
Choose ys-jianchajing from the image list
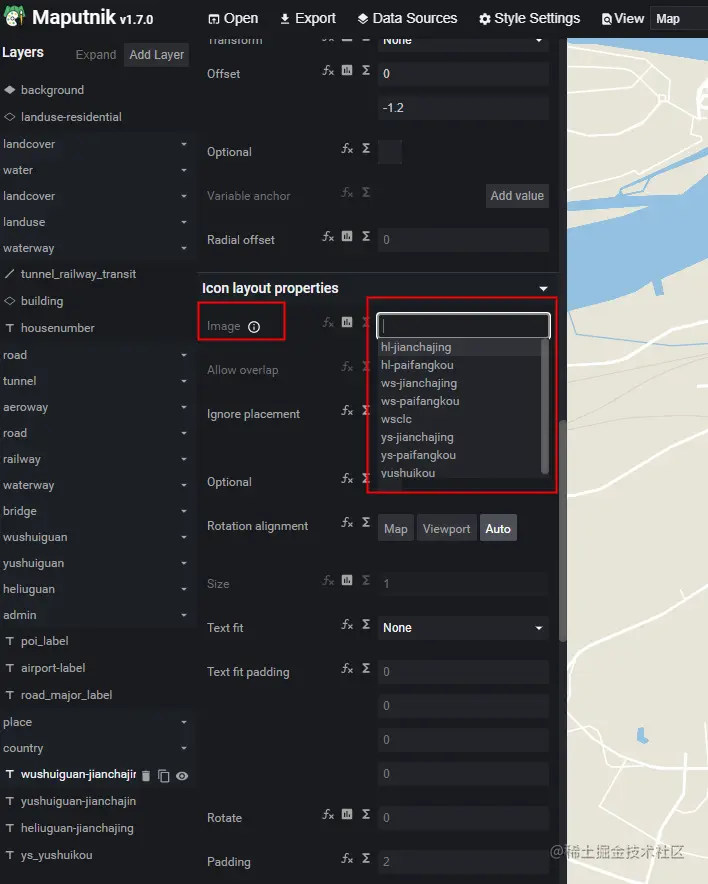coord(459,437)
